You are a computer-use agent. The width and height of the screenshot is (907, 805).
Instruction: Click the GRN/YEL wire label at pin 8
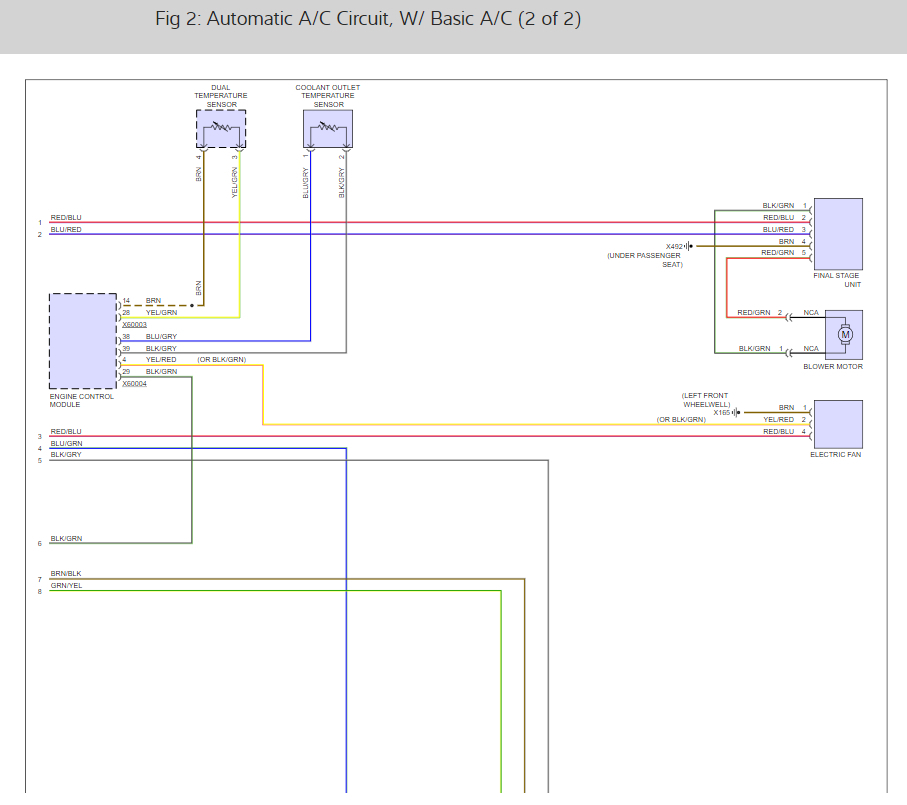click(x=67, y=586)
